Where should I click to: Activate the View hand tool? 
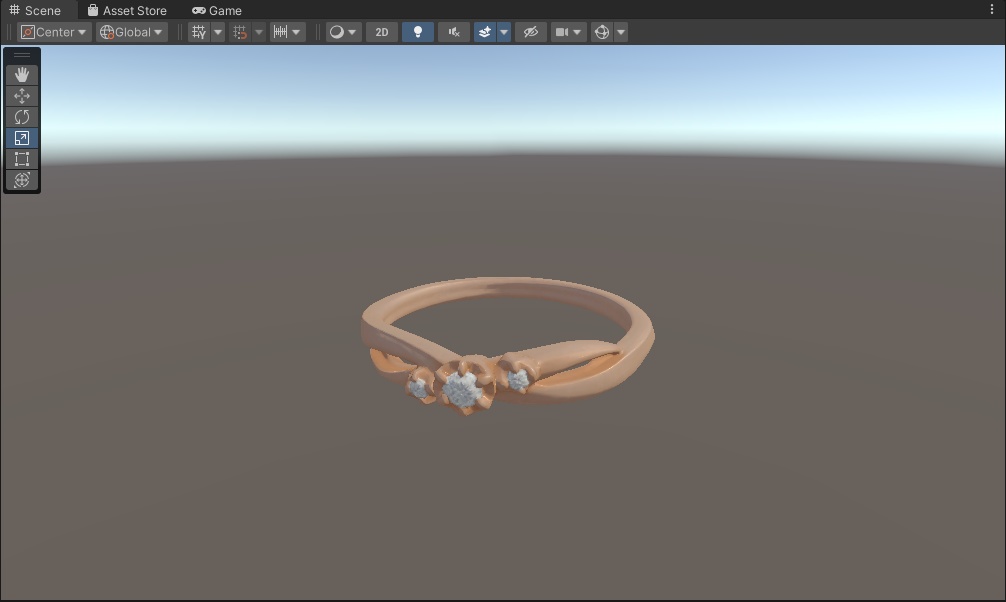click(22, 74)
